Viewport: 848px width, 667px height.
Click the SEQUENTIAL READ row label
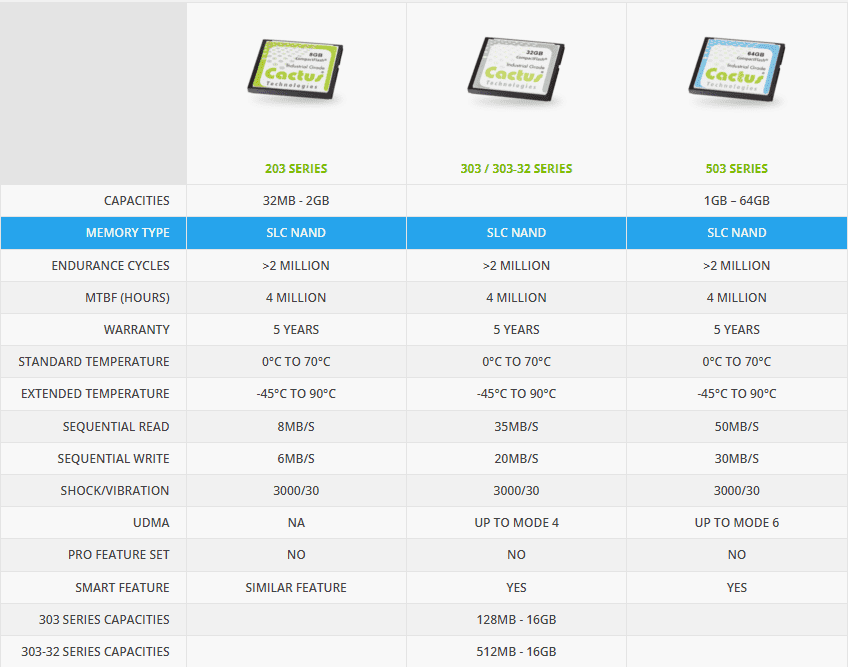coord(116,426)
